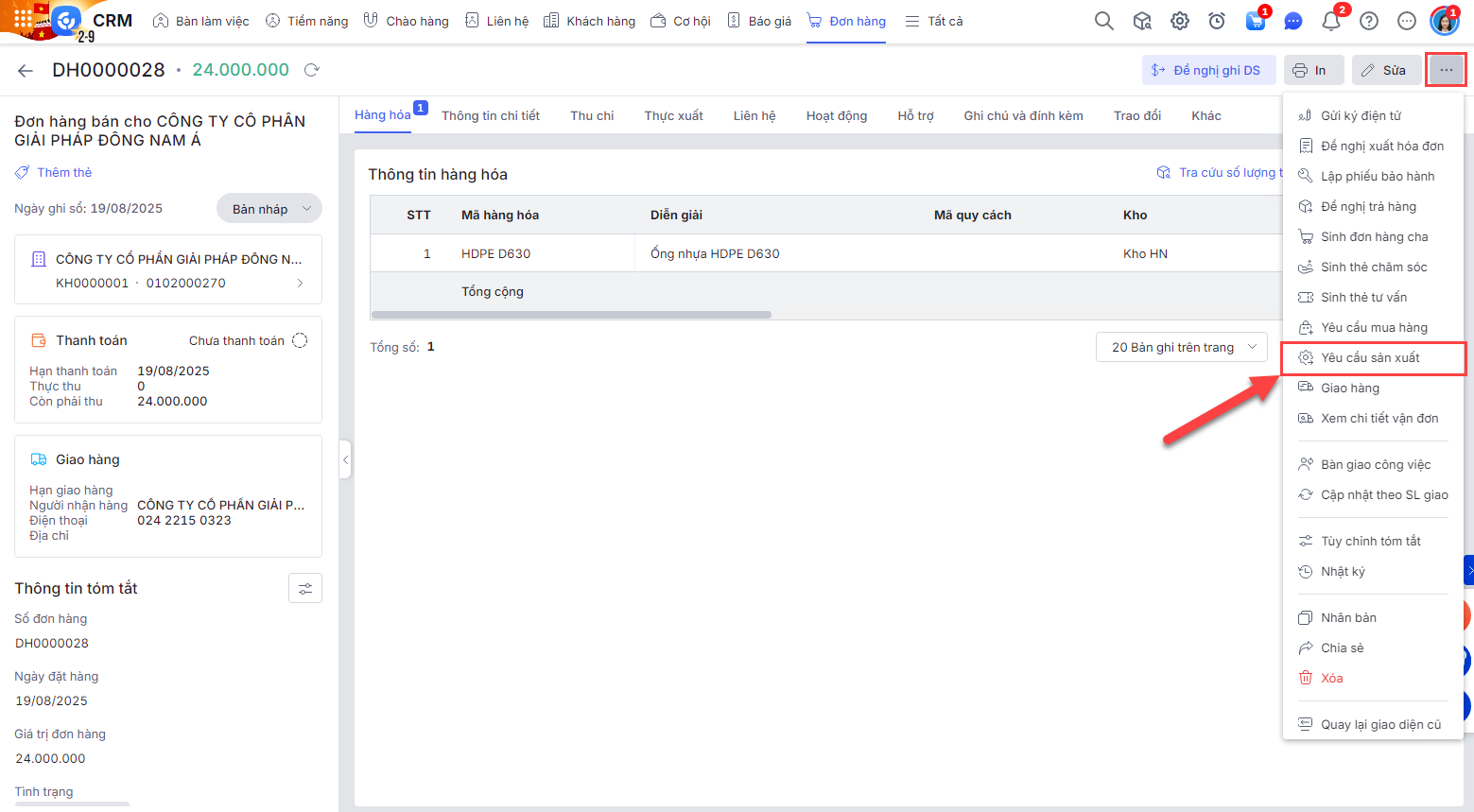Click the search magnifier icon in top bar

tap(1103, 21)
